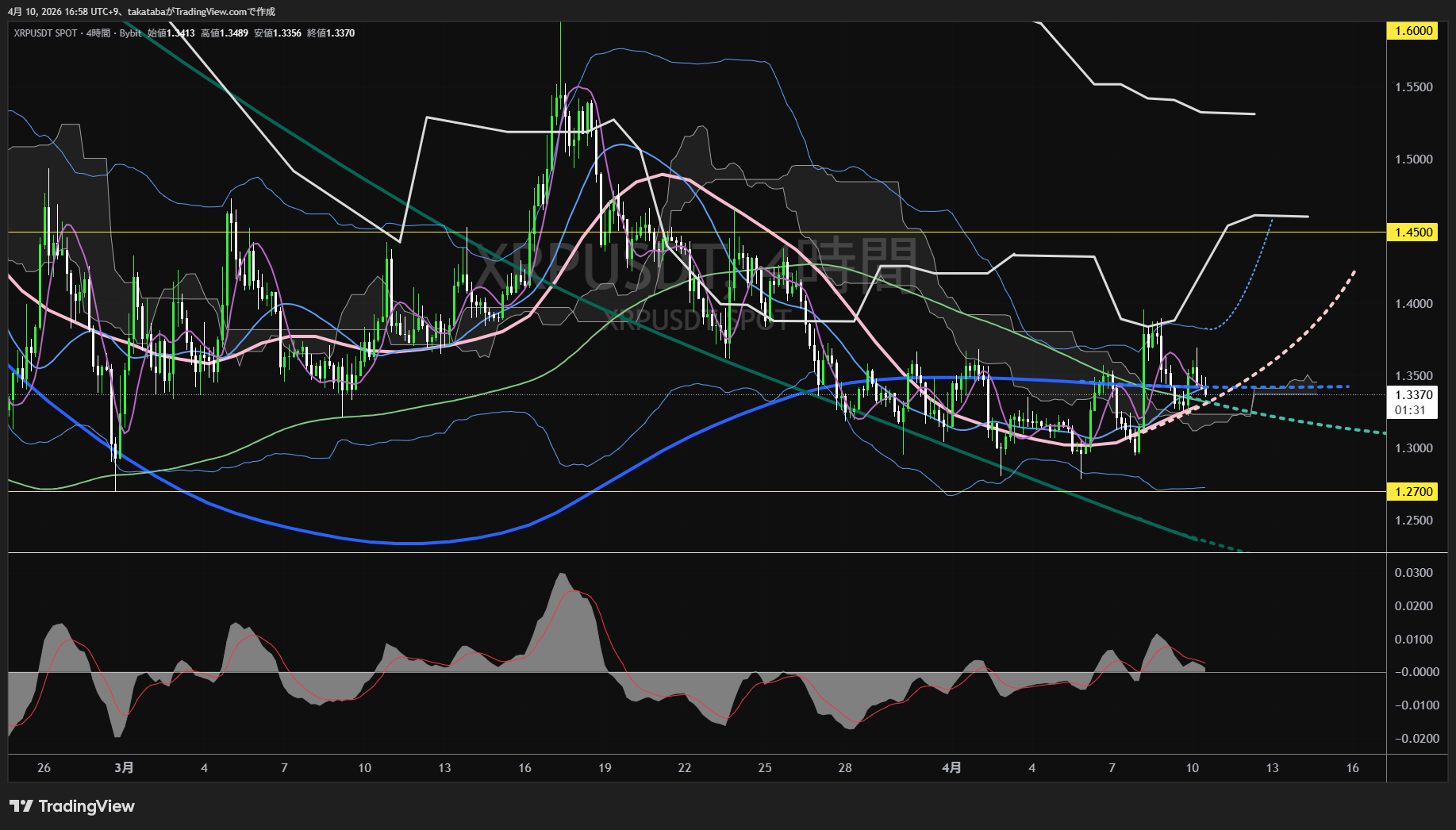Image resolution: width=1456 pixels, height=830 pixels.
Task: Select the 3月 date on time axis
Action: 124,768
